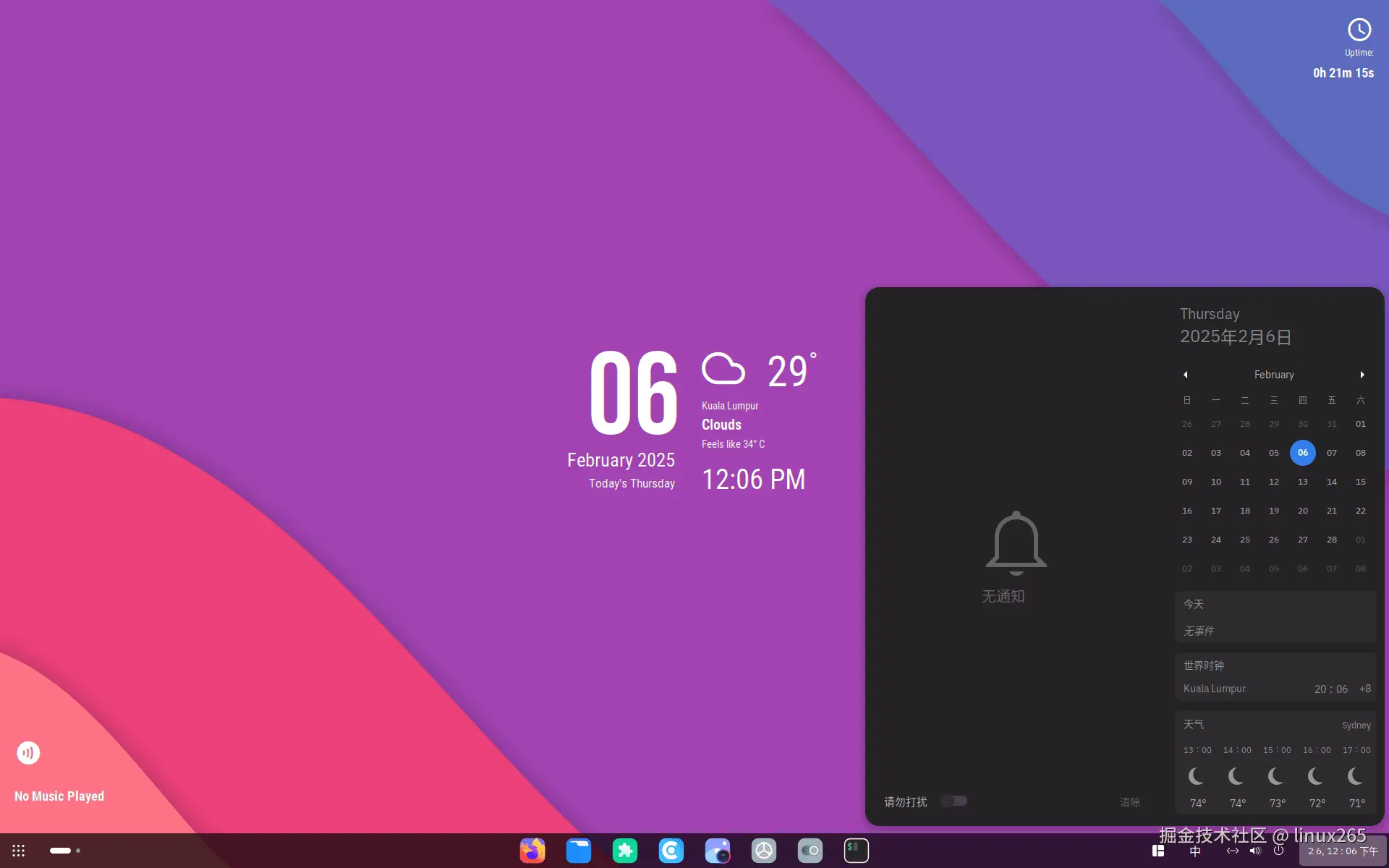The width and height of the screenshot is (1389, 868).
Task: Launch the file manager from the dock
Action: 579,851
